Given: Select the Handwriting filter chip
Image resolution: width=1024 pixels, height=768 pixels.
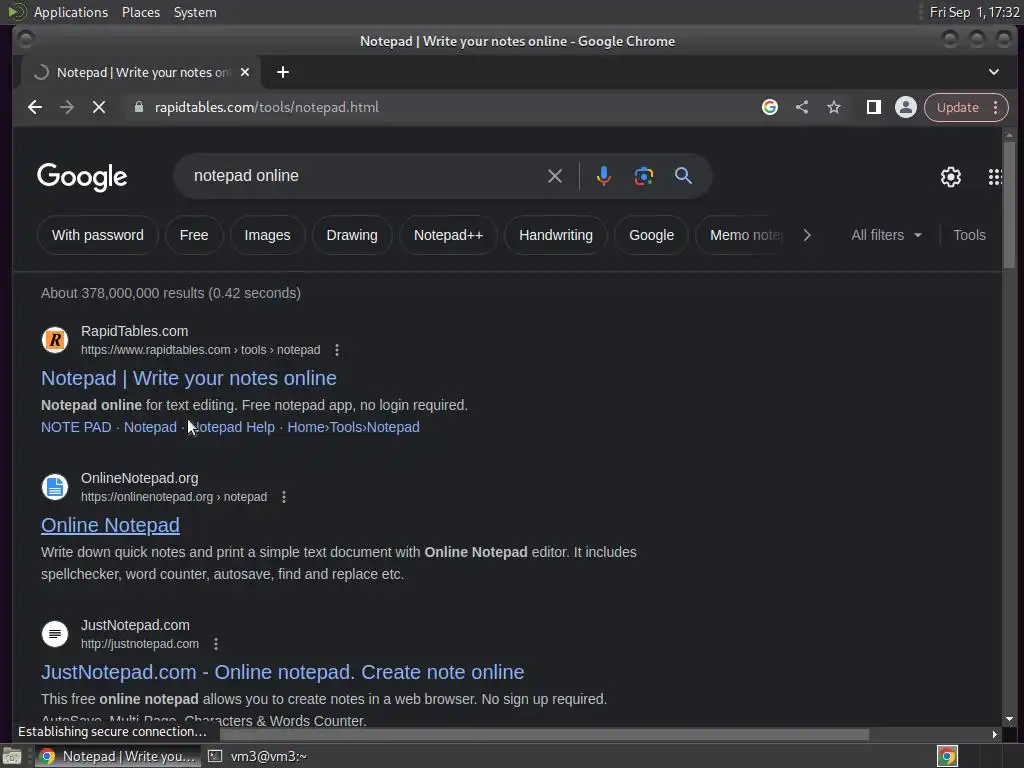Looking at the screenshot, I should click(556, 235).
